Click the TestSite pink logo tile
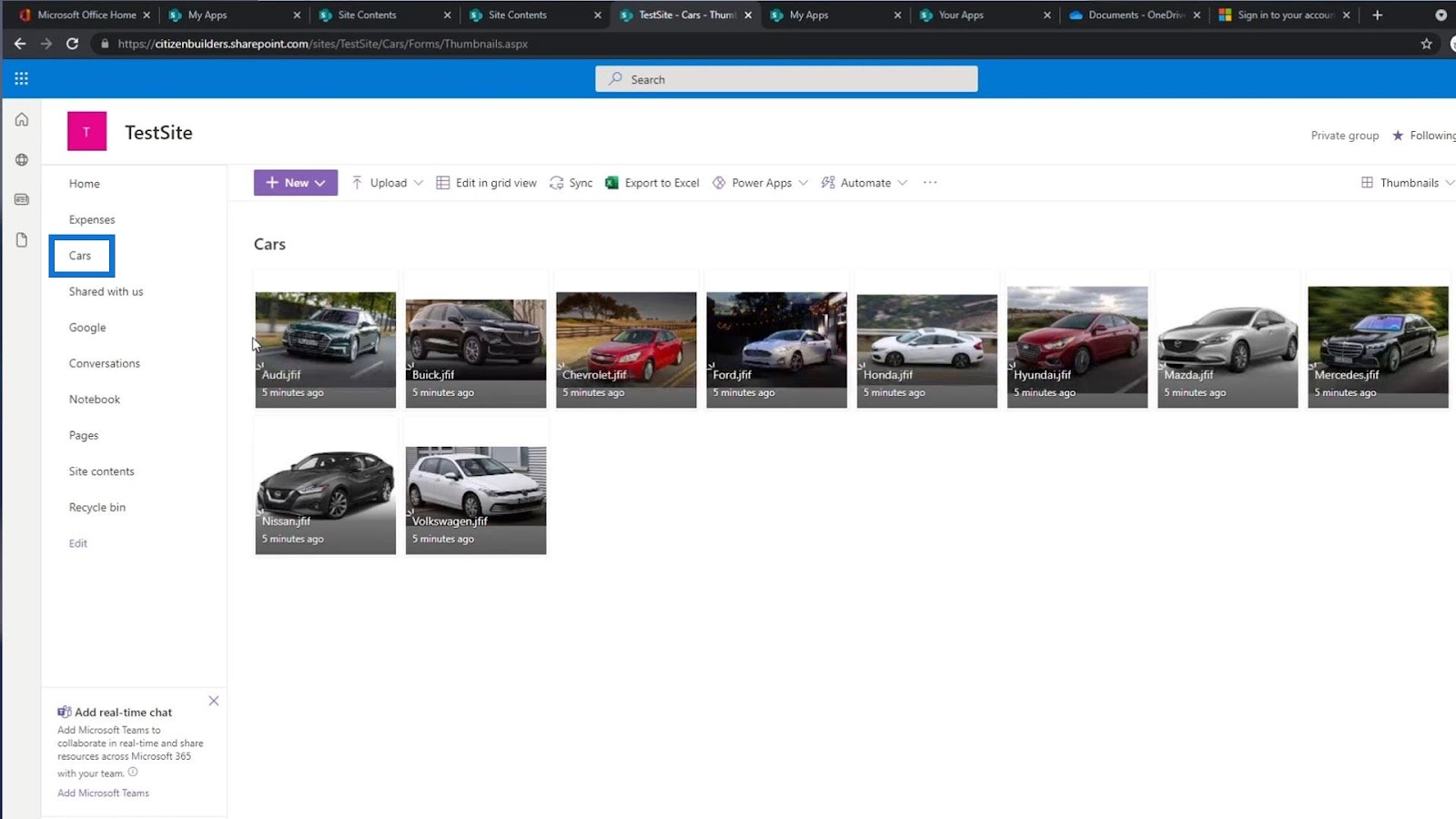This screenshot has height=819, width=1456. coord(86,132)
